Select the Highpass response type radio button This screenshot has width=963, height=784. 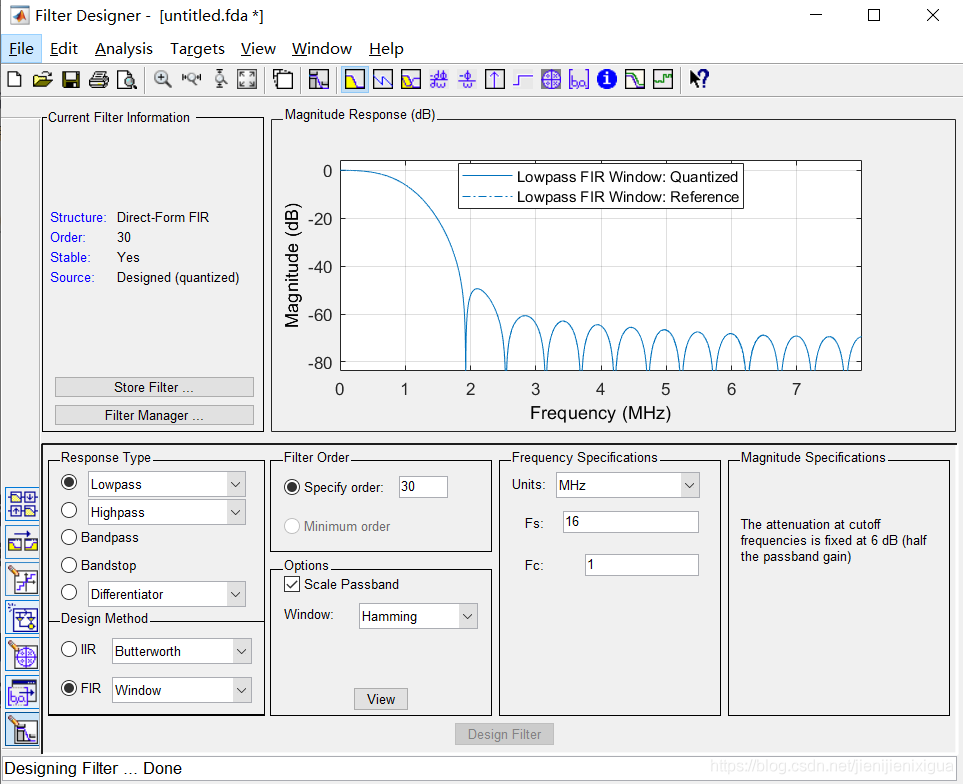69,510
